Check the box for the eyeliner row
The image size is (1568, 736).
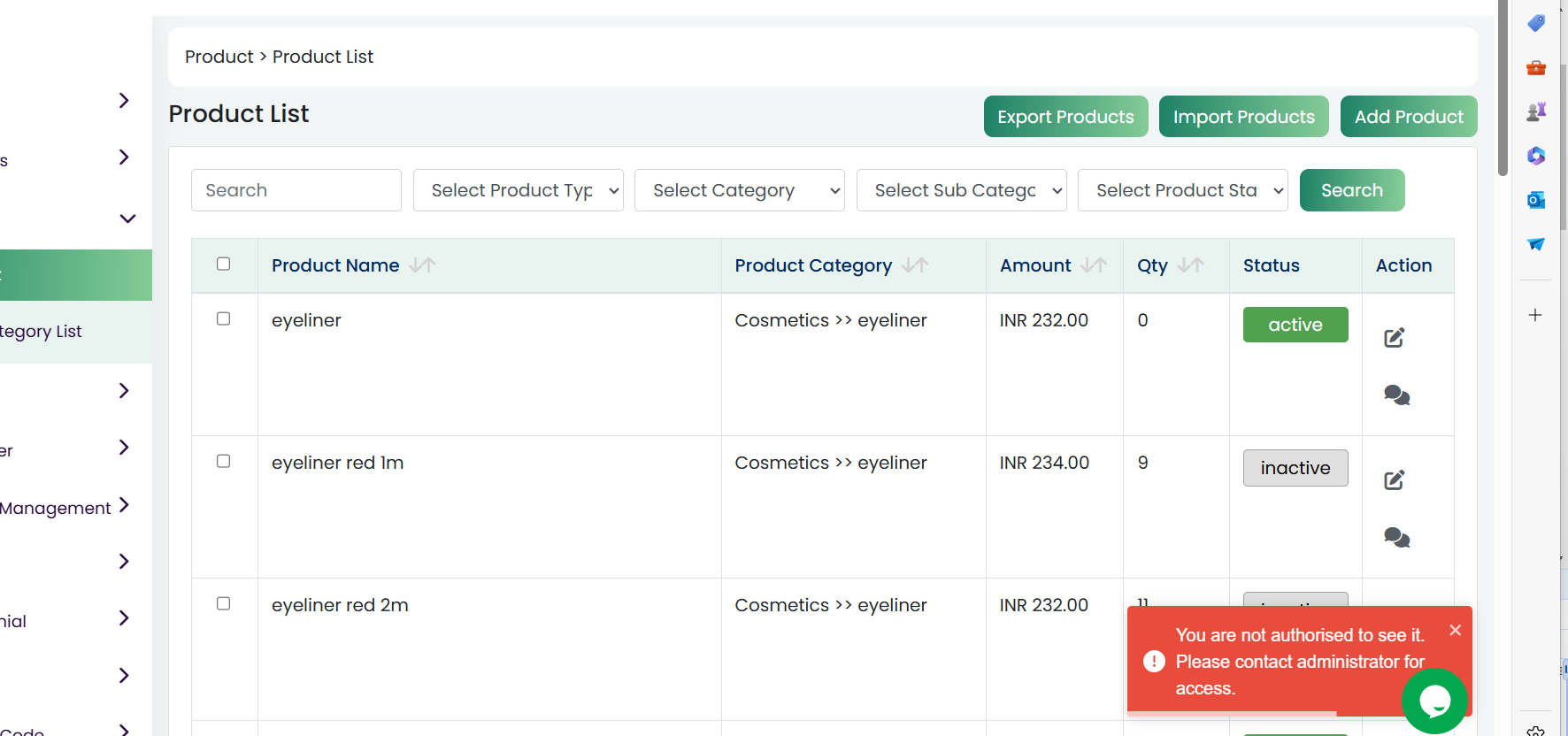(x=224, y=318)
